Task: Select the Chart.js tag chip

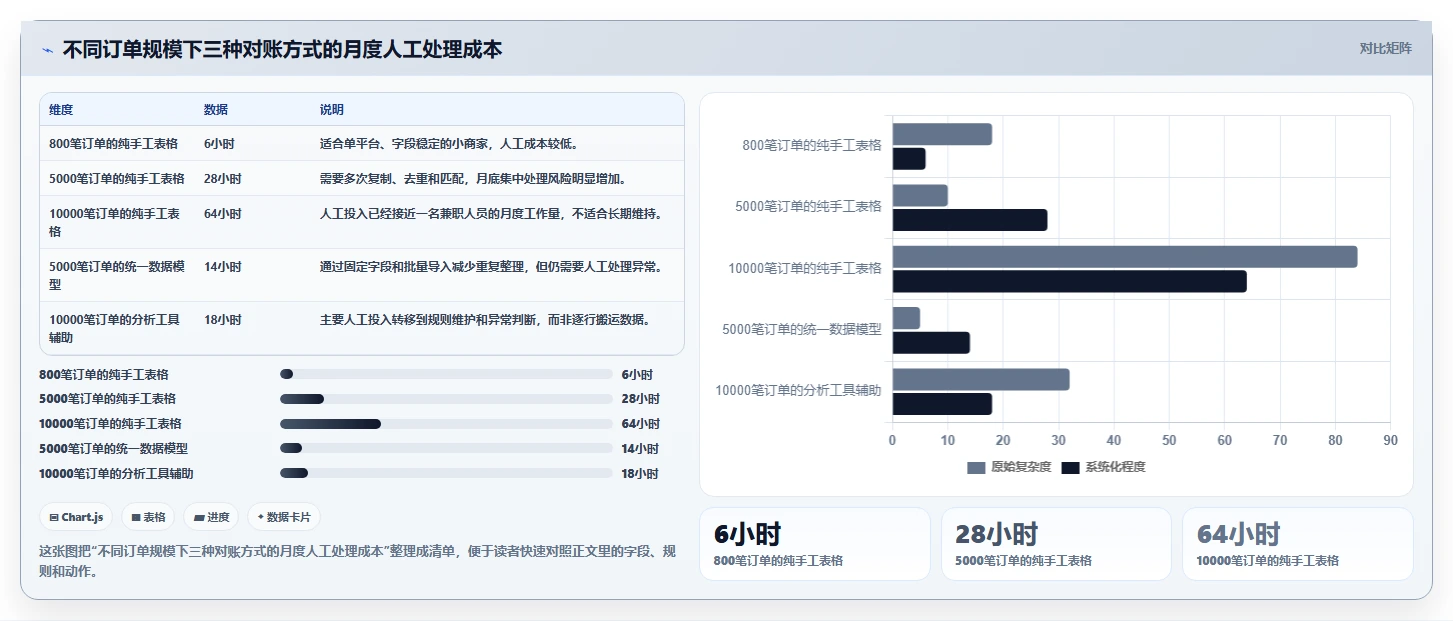Action: pyautogui.click(x=76, y=517)
